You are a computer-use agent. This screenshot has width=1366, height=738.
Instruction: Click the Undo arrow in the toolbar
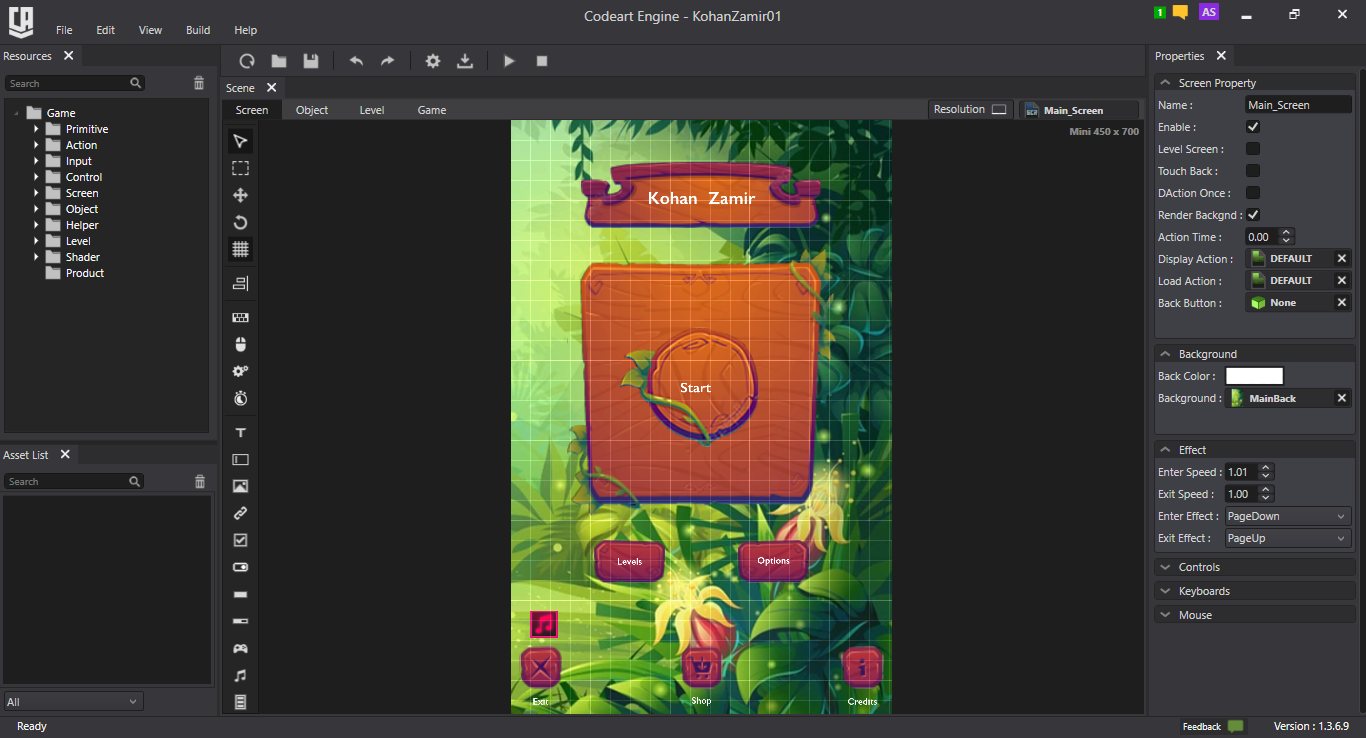point(356,61)
